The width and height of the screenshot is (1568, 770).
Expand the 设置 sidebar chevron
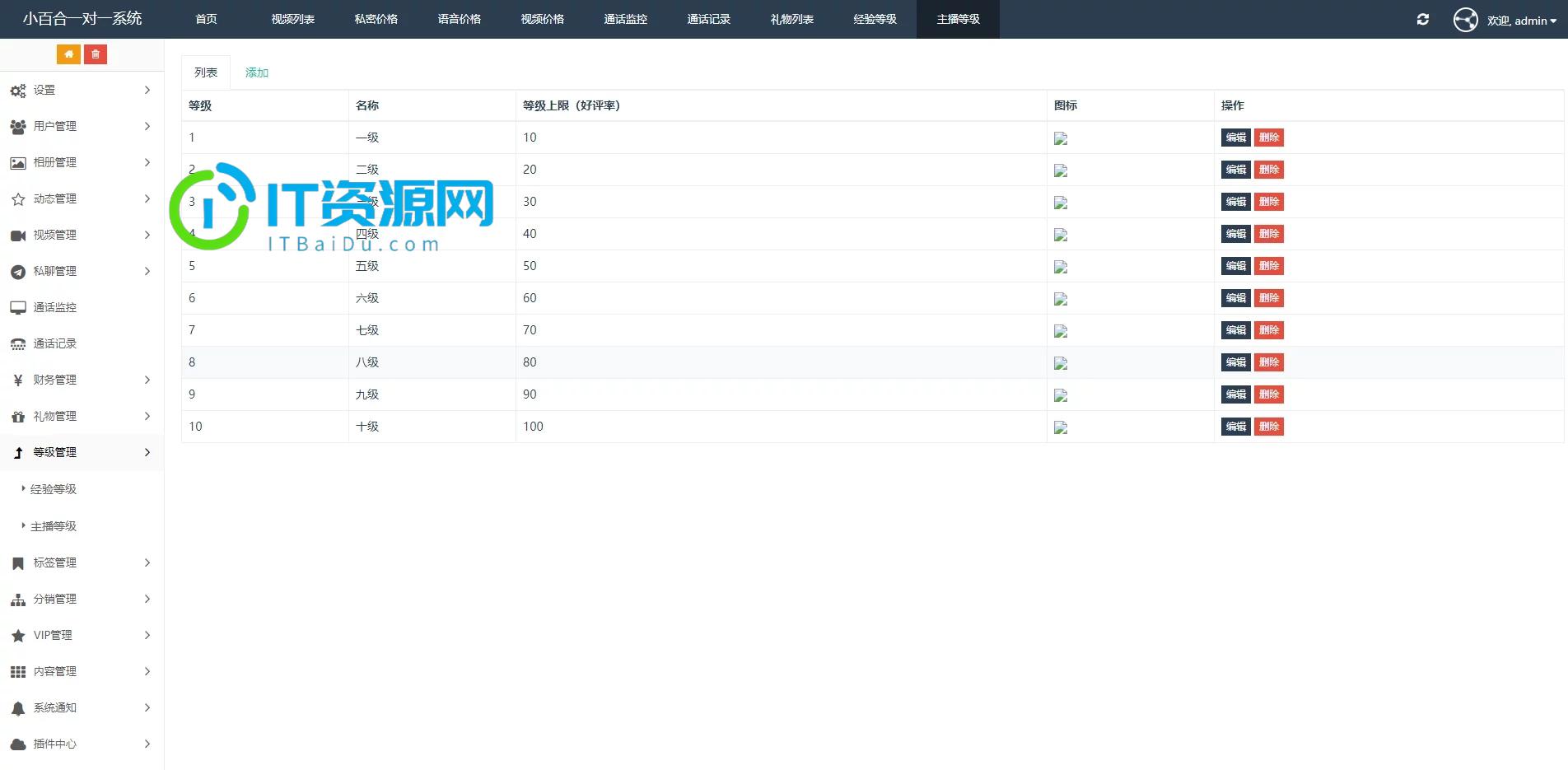147,90
